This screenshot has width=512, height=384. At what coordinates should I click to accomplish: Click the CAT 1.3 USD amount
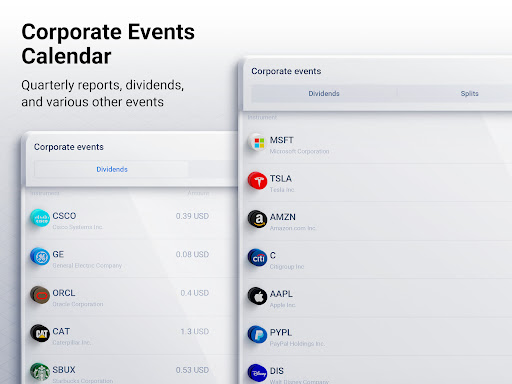click(x=195, y=331)
